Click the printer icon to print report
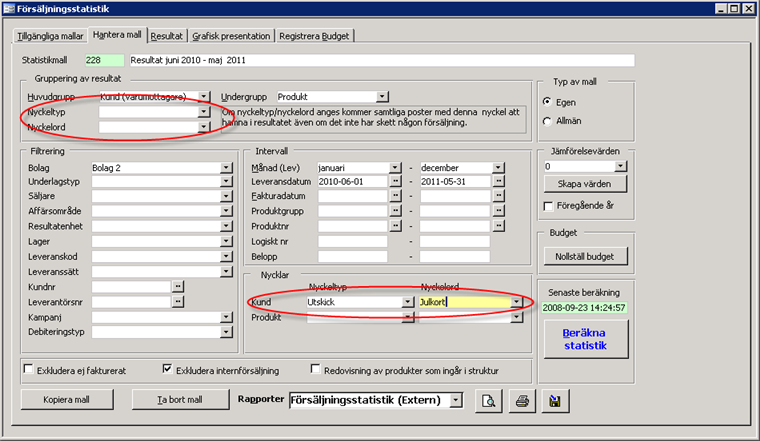This screenshot has width=760, height=441. (x=521, y=401)
